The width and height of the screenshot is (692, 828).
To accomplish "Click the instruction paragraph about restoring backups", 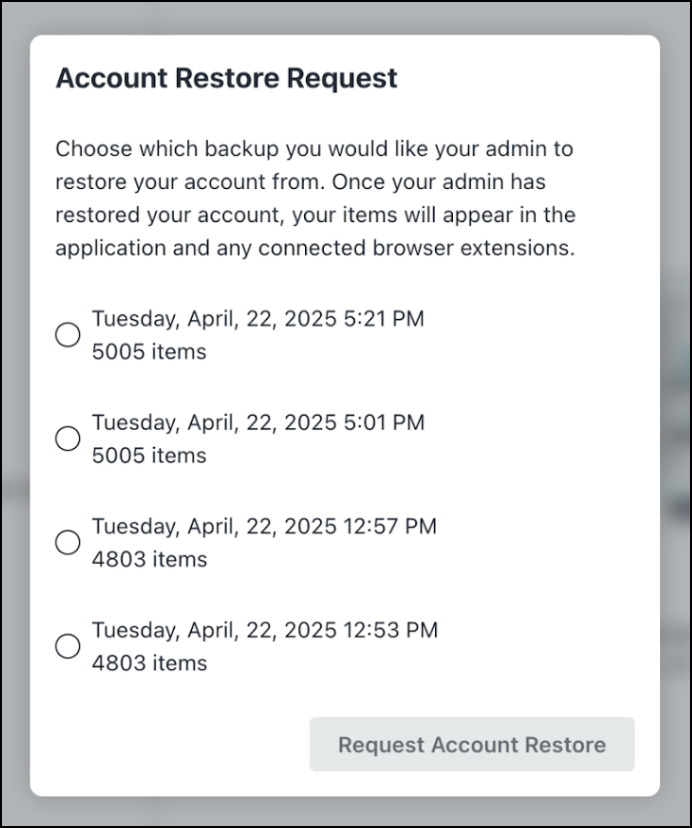I will [x=315, y=198].
